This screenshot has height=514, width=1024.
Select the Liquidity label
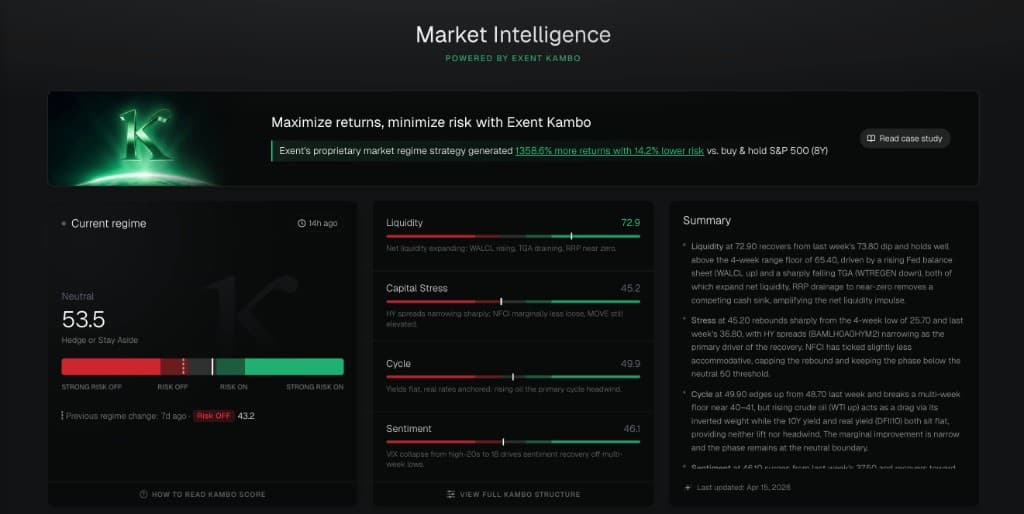404,223
